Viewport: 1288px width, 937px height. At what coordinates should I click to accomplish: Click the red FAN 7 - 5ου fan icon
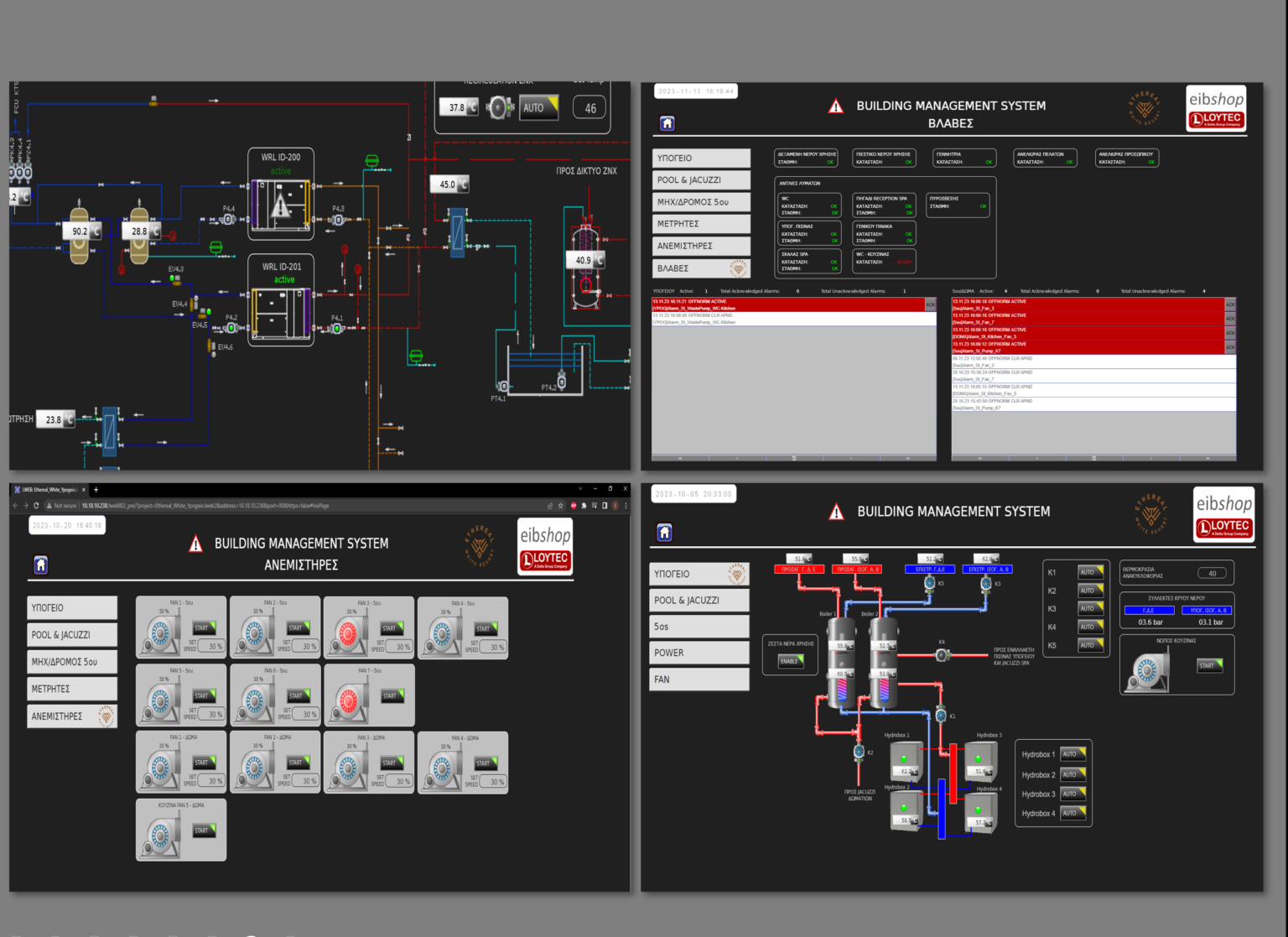(x=350, y=700)
